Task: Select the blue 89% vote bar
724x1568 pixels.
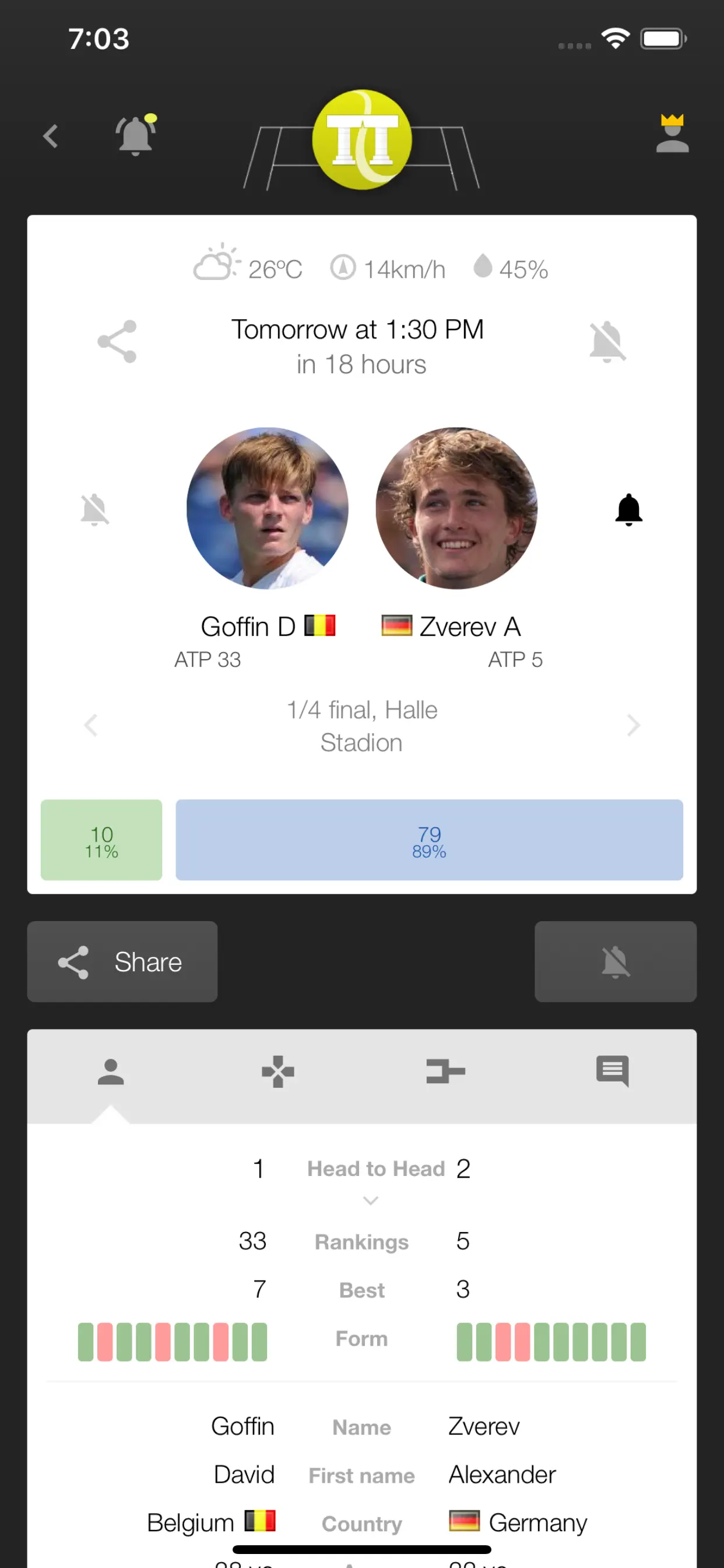Action: pyautogui.click(x=429, y=840)
